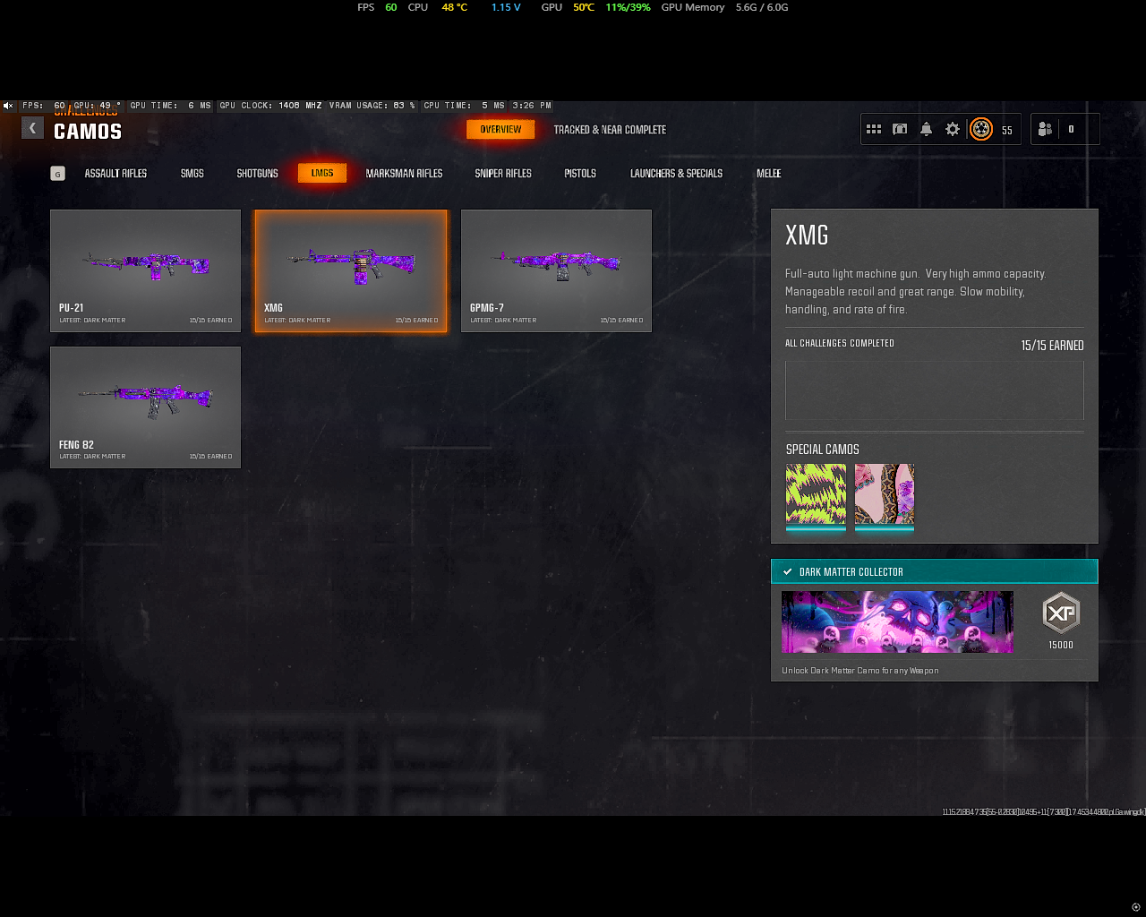The image size is (1146, 917).
Task: Open the GPMG-7 weapon card
Action: (556, 270)
